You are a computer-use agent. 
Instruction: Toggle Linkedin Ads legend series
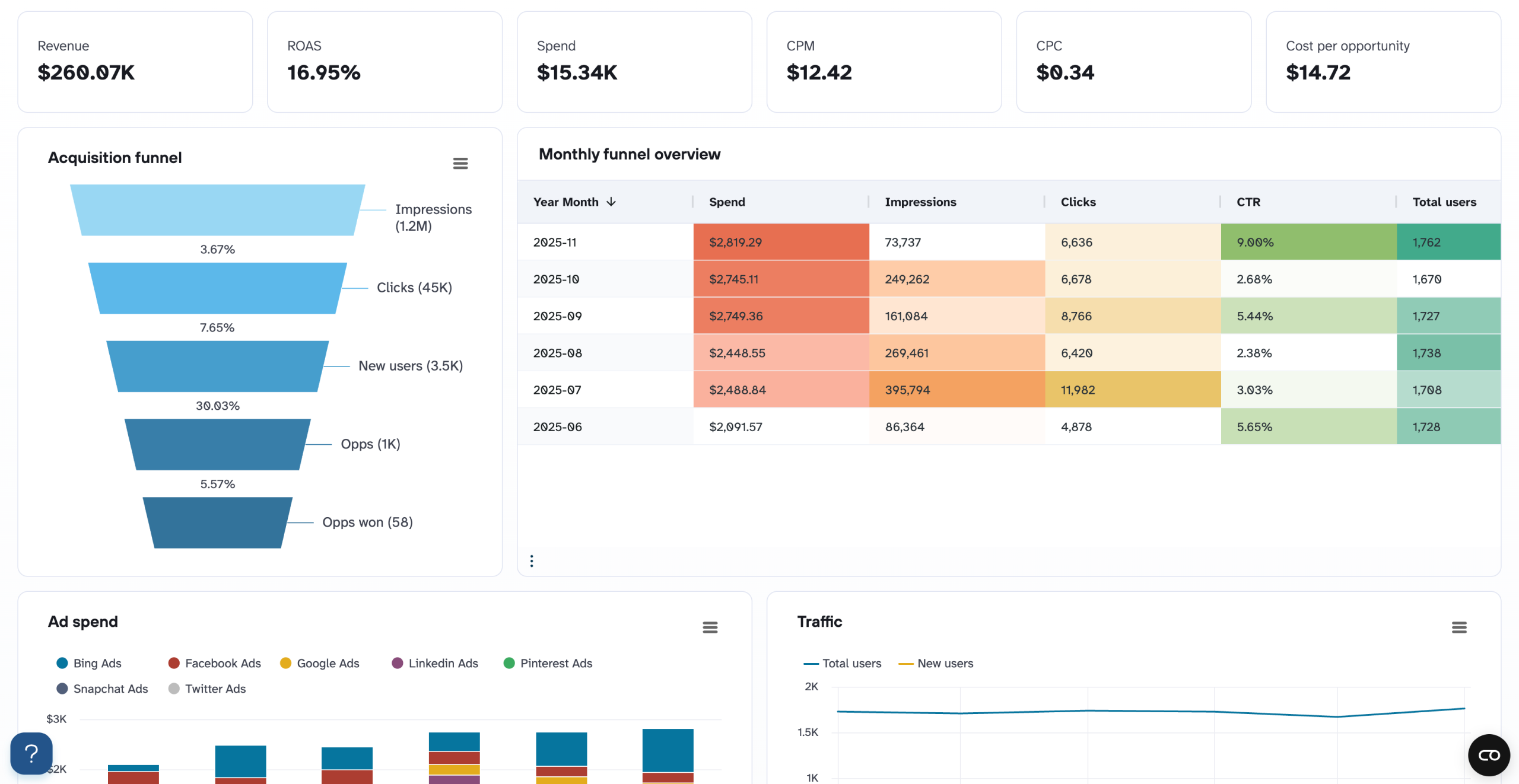pos(435,663)
